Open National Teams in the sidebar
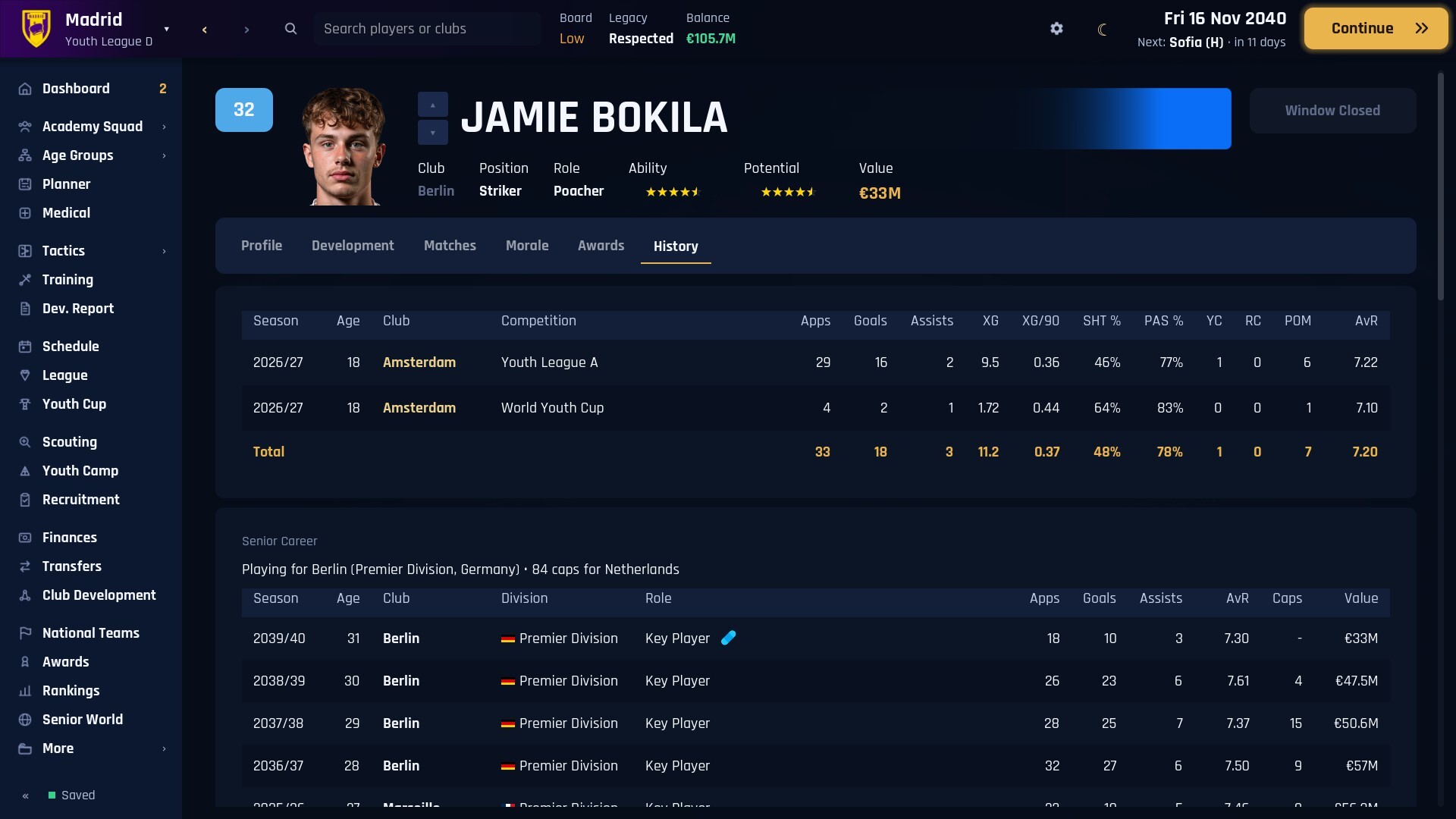 pyautogui.click(x=91, y=633)
